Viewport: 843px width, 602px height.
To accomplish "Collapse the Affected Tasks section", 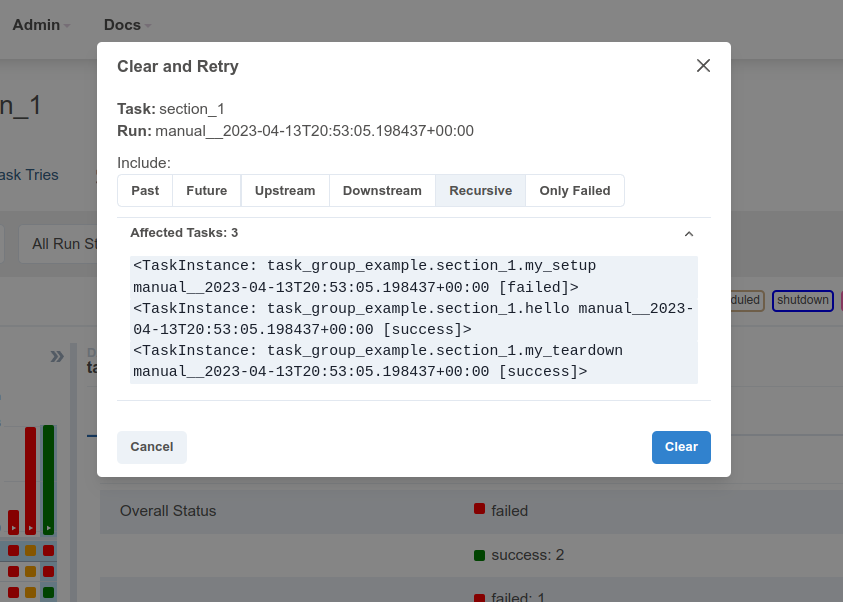I will pyautogui.click(x=689, y=234).
